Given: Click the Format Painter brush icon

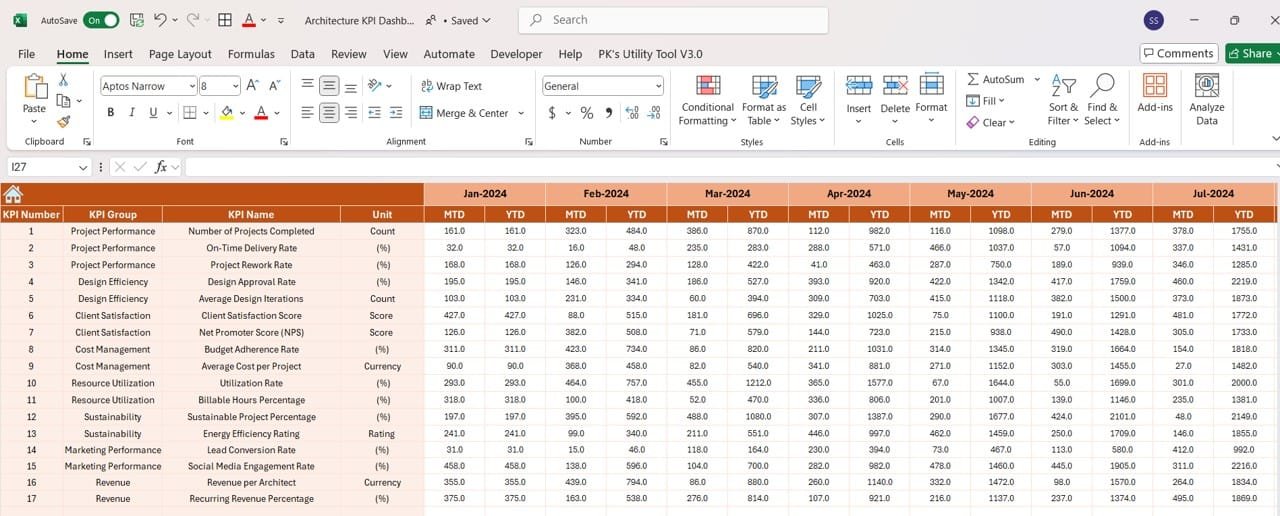Looking at the screenshot, I should [x=63, y=122].
